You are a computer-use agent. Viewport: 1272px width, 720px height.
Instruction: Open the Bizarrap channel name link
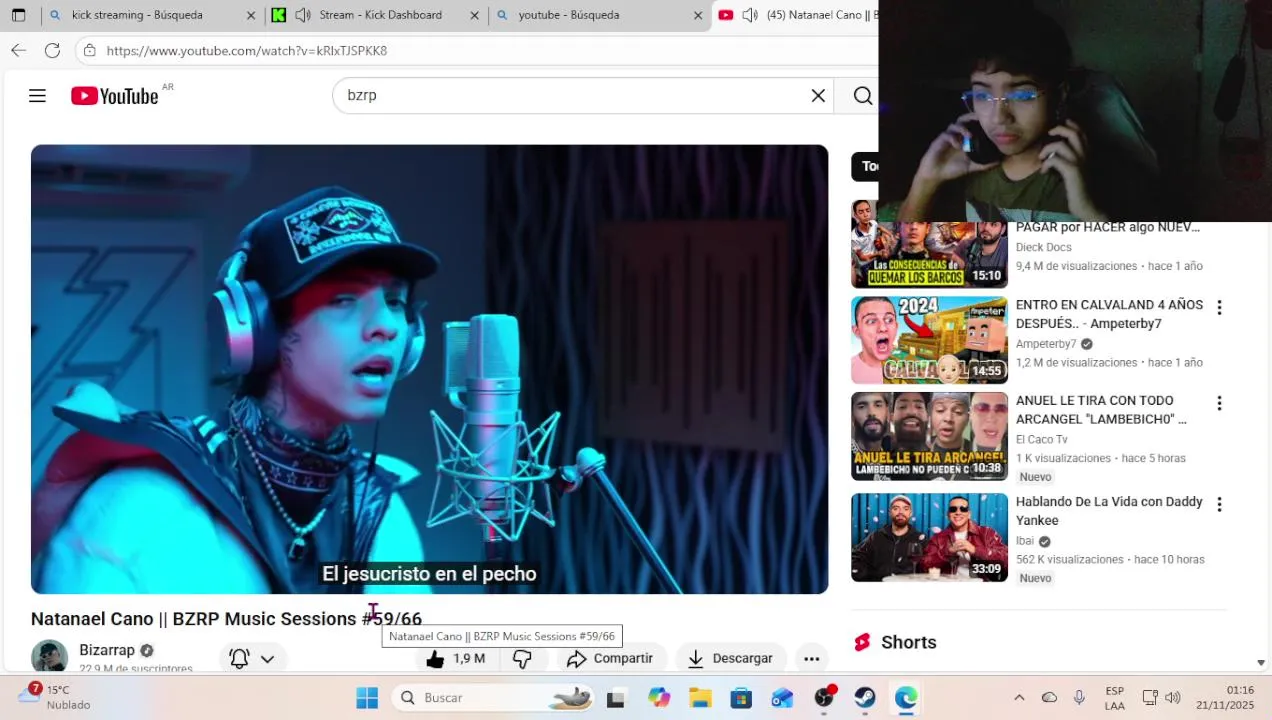(x=107, y=650)
